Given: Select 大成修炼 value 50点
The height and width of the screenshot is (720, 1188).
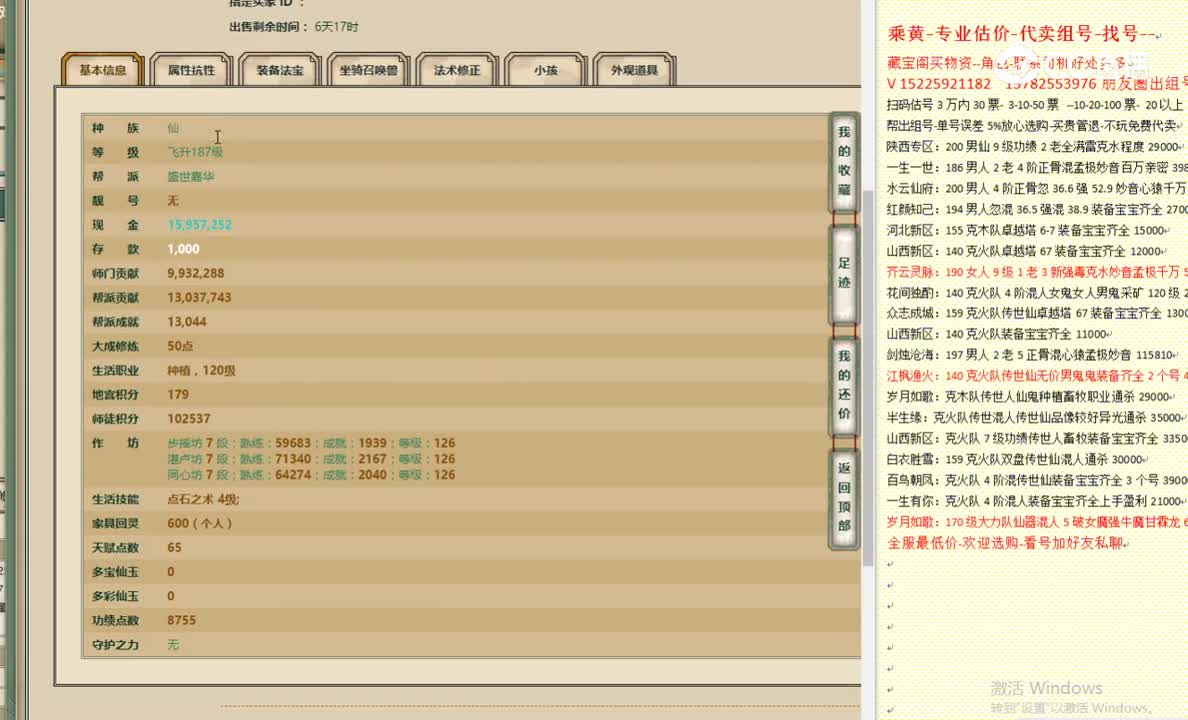Looking at the screenshot, I should pyautogui.click(x=180, y=346).
